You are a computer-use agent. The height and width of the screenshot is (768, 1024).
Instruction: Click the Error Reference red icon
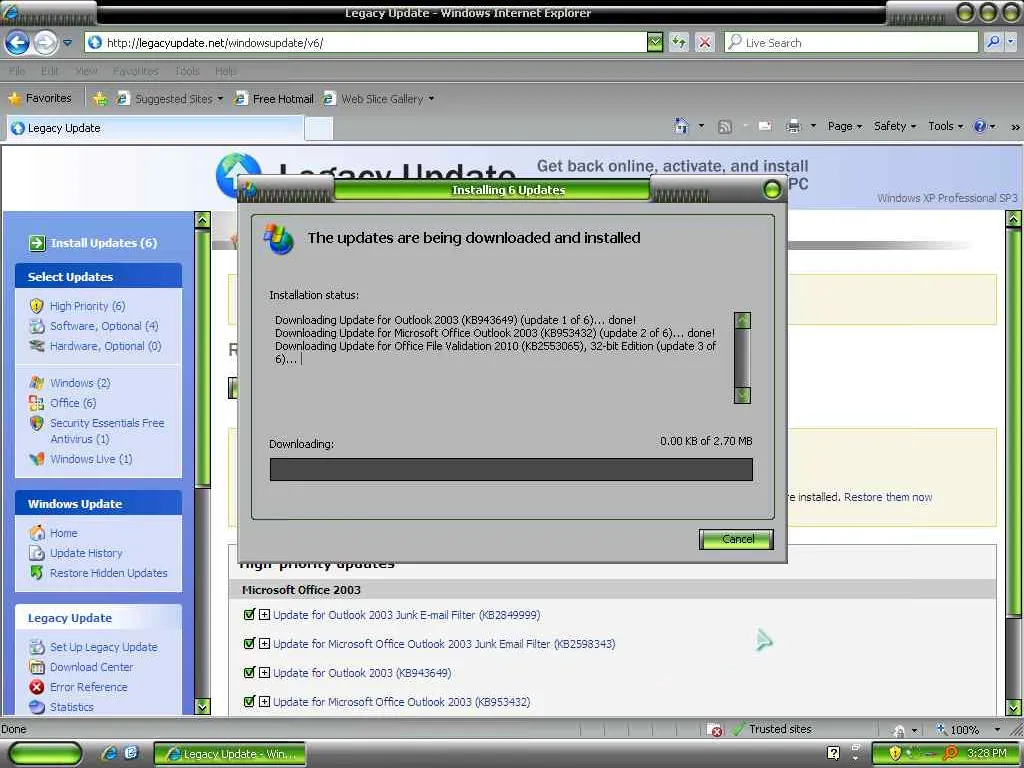(x=37, y=687)
